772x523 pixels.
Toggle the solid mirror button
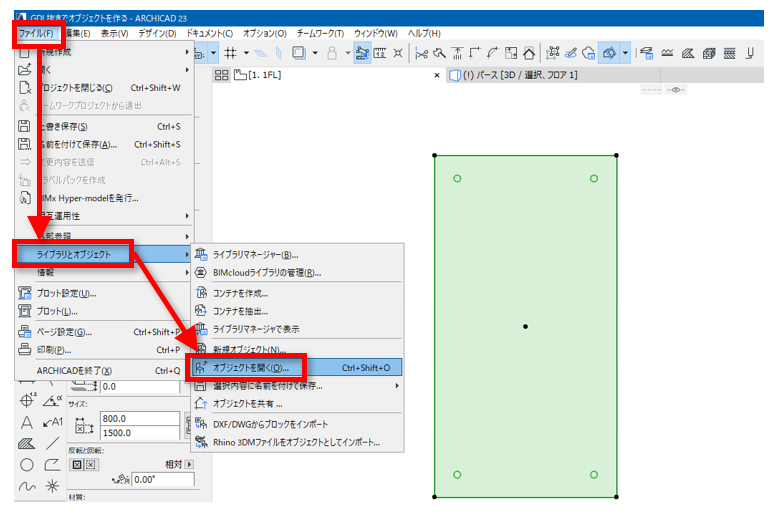77,464
